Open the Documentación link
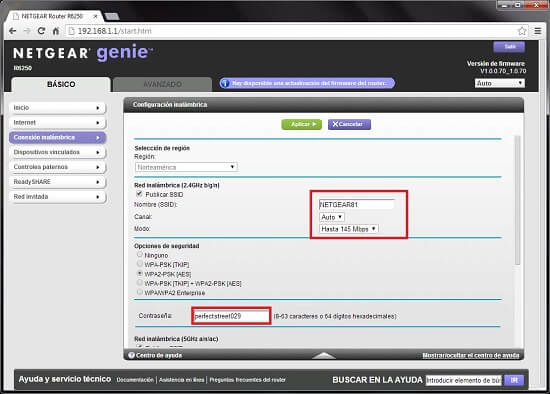Screen dimensions: 550x394 (x=135, y=380)
